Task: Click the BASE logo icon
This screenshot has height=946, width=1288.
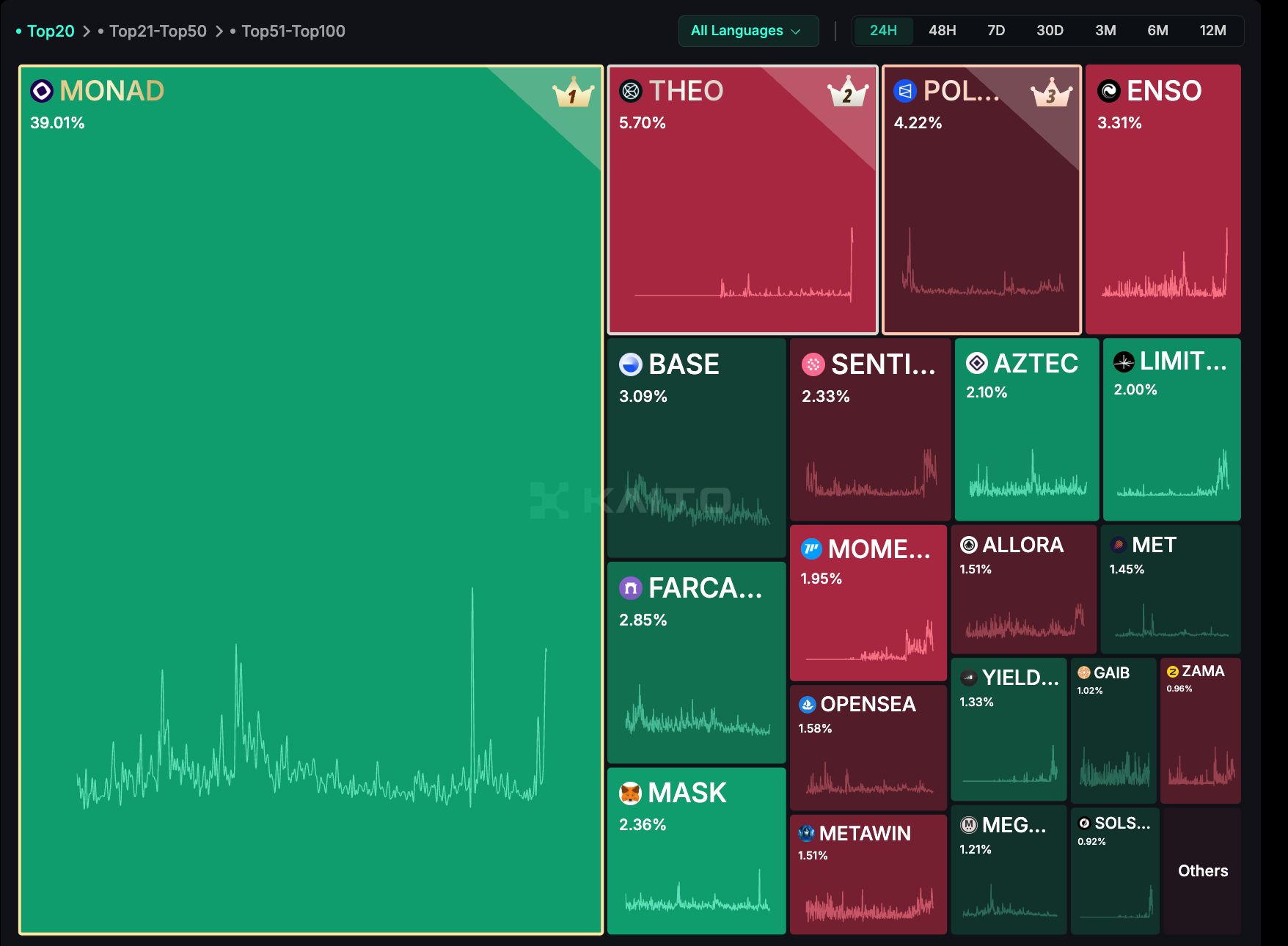Action: 631,364
